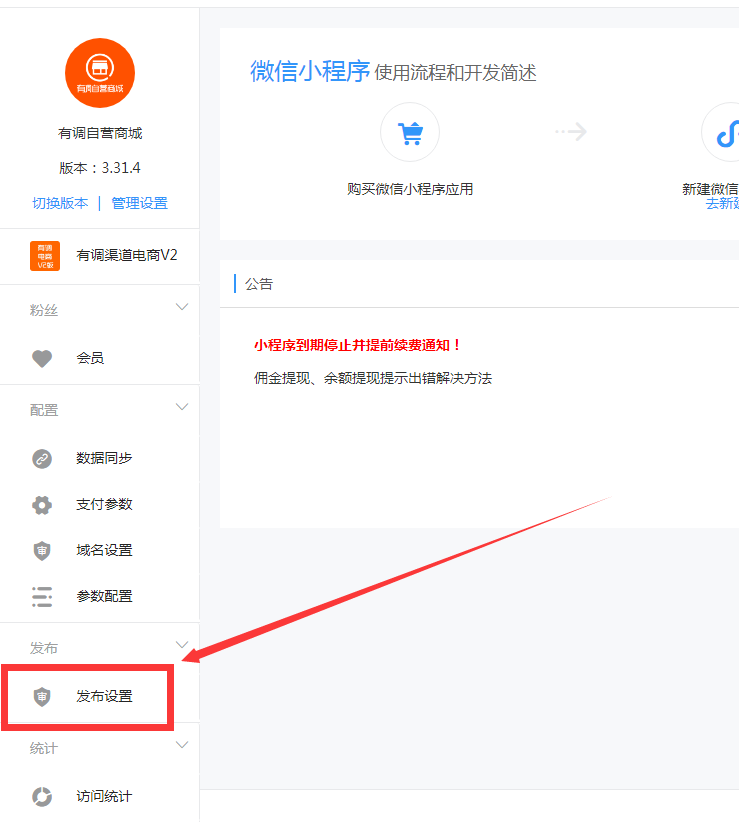Click the sliders icon beside 参数配置
Screen dimensions: 739x822
(x=42, y=597)
